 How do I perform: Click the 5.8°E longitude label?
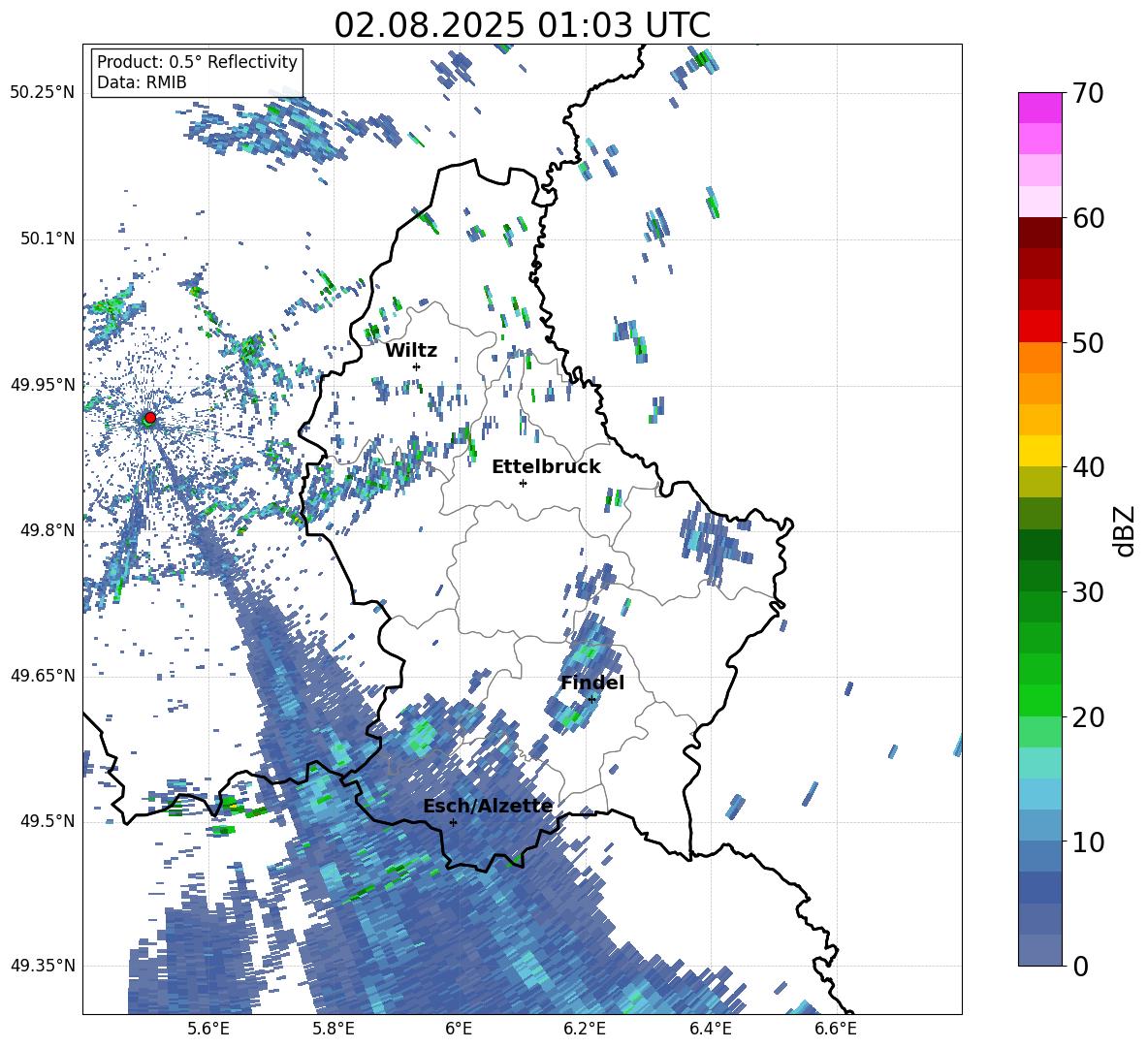tap(334, 1029)
